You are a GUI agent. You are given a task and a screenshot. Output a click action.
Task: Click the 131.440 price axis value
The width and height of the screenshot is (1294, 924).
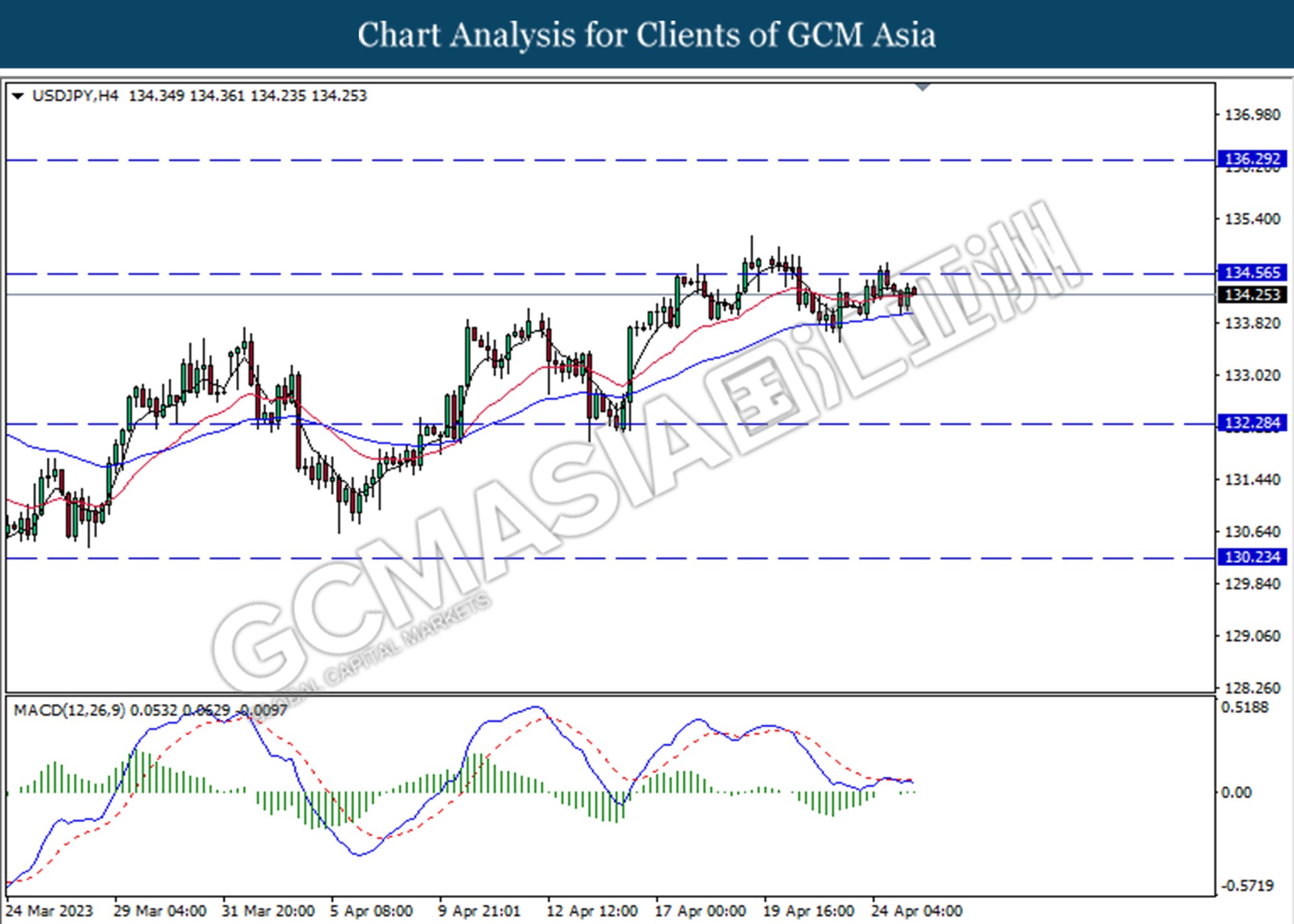click(x=1253, y=479)
